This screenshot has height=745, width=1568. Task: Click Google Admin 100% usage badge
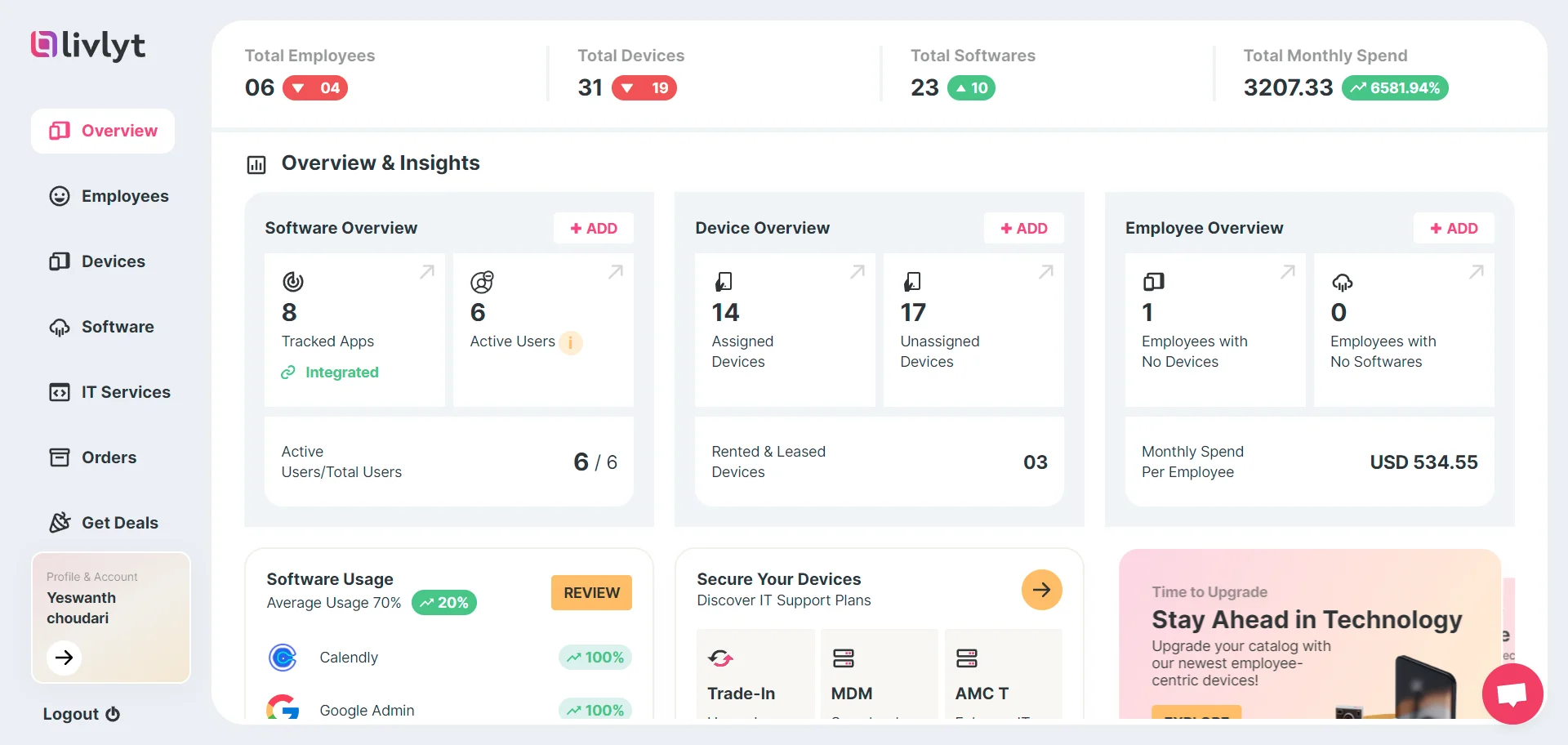(595, 710)
